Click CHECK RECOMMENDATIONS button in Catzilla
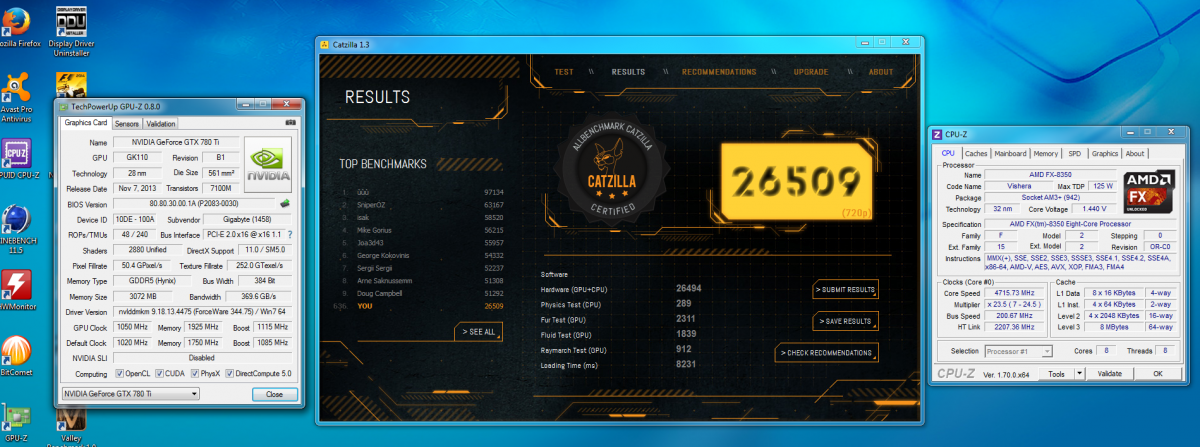 click(828, 352)
